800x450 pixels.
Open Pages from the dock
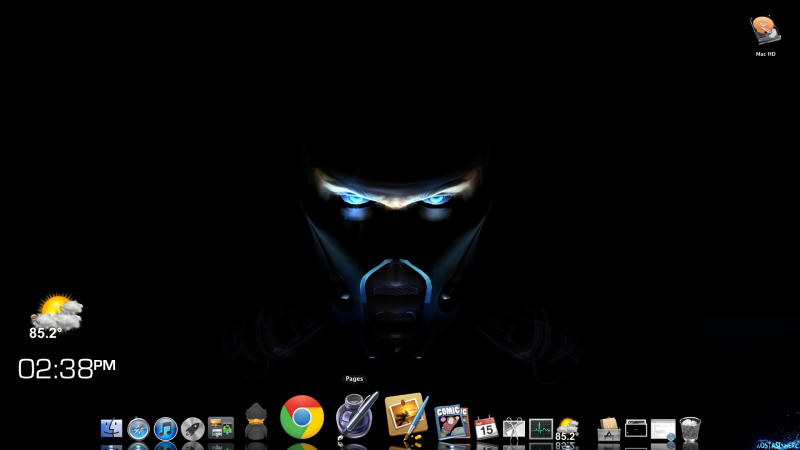(x=357, y=416)
